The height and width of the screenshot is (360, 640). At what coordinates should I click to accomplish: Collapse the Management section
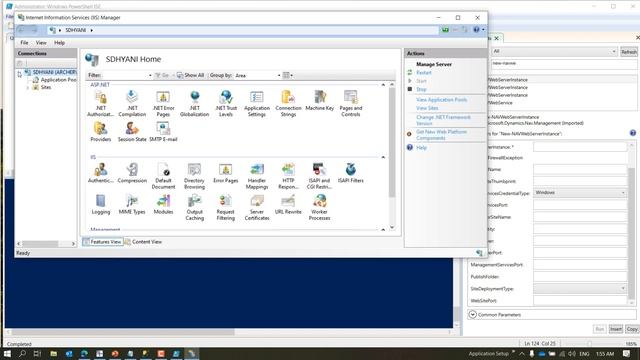pyautogui.click(x=383, y=229)
